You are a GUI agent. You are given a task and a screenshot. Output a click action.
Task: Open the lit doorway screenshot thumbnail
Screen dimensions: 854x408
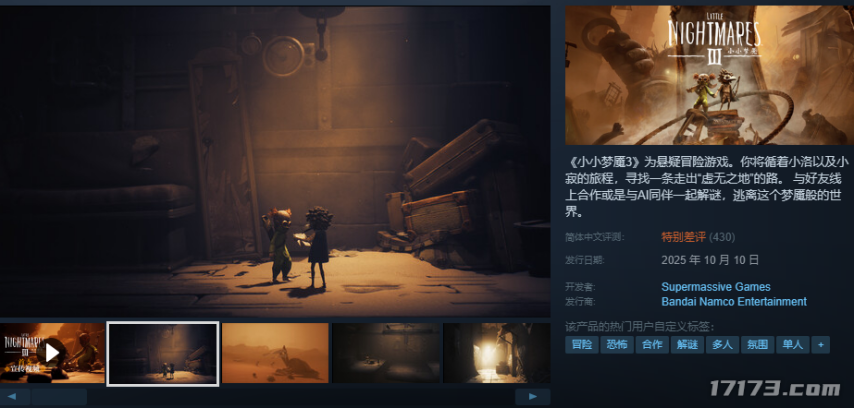click(x=496, y=352)
